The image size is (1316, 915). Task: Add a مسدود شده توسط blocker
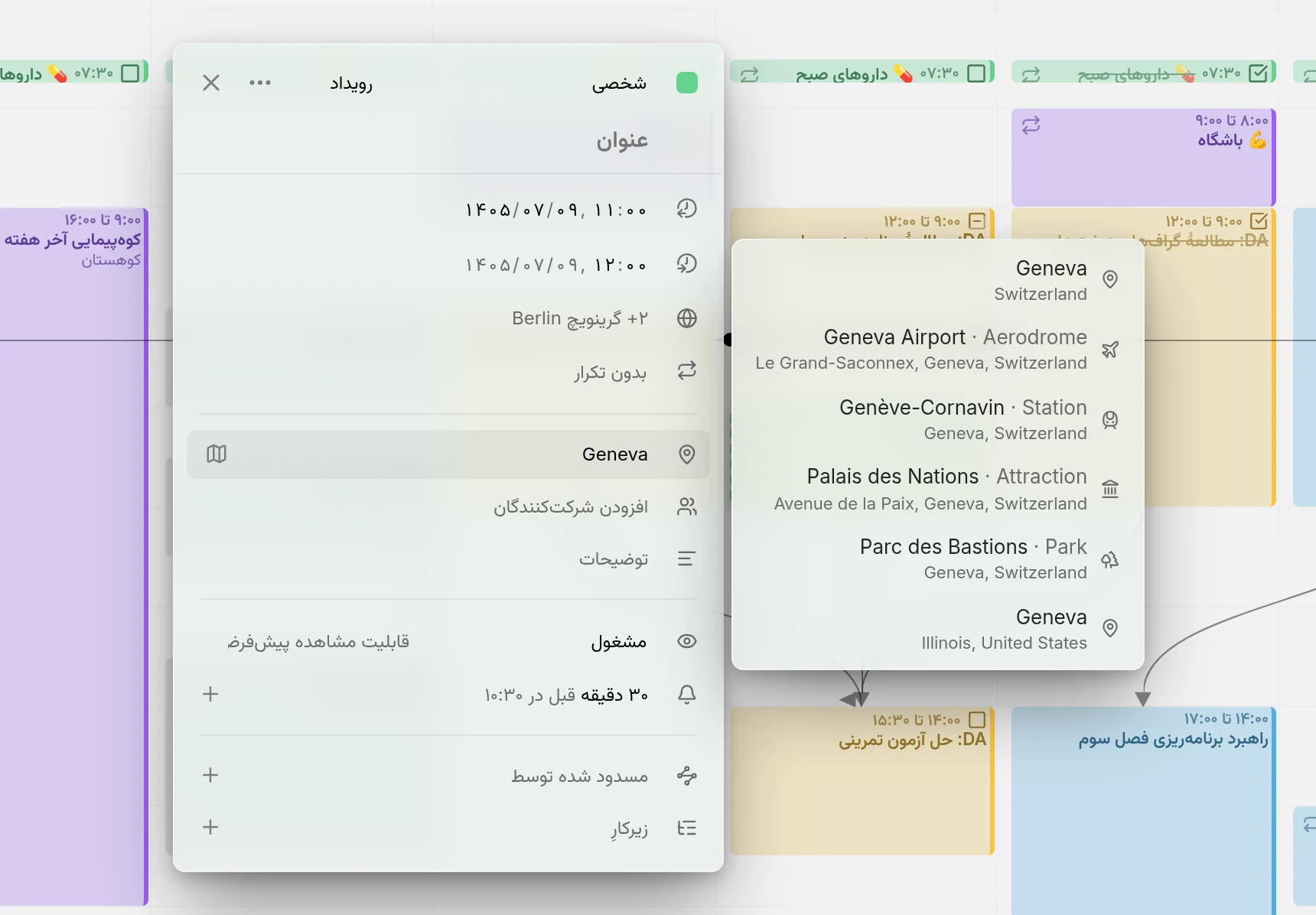(x=210, y=775)
